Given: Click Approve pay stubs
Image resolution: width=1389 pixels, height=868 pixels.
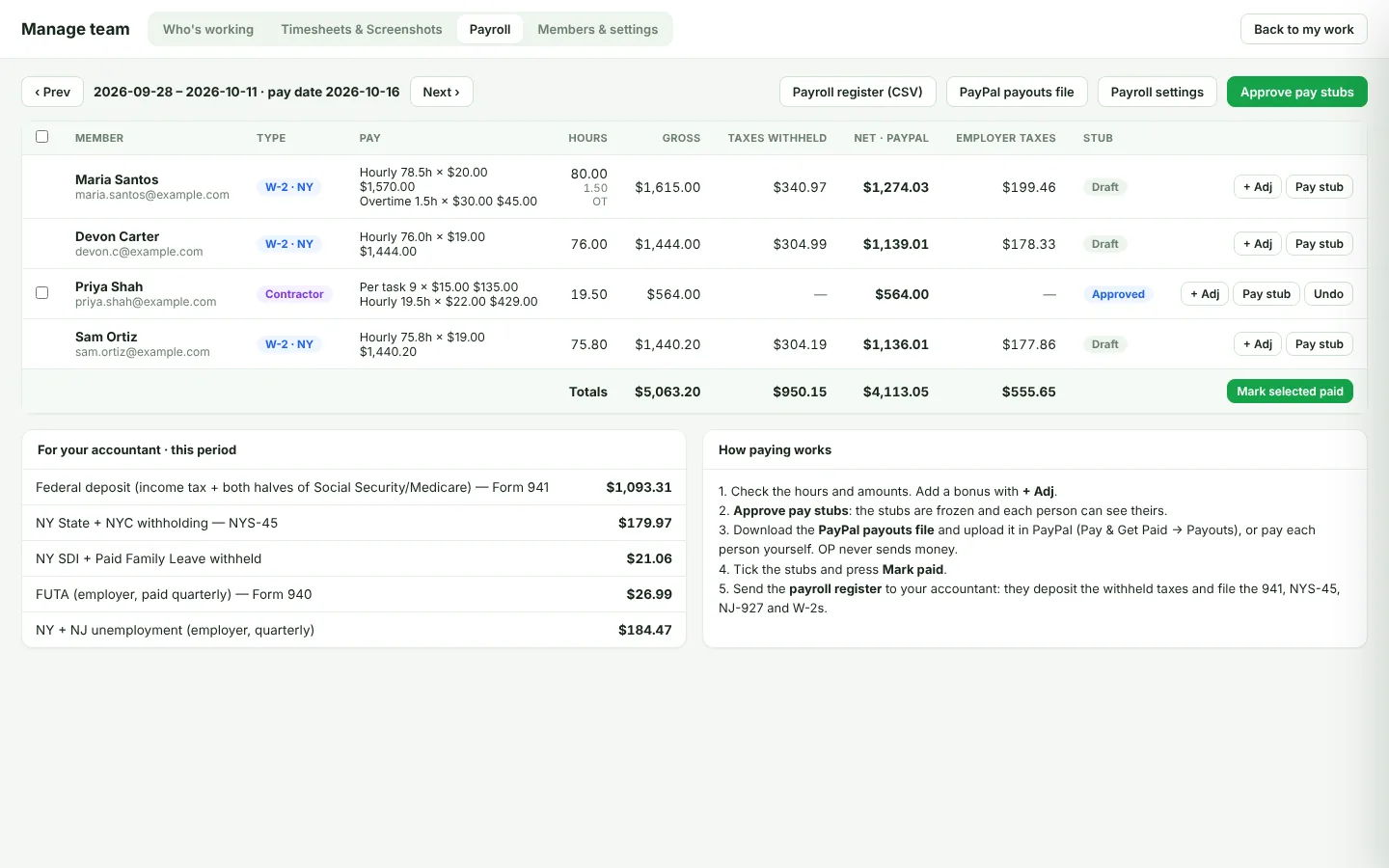Looking at the screenshot, I should coord(1297,92).
